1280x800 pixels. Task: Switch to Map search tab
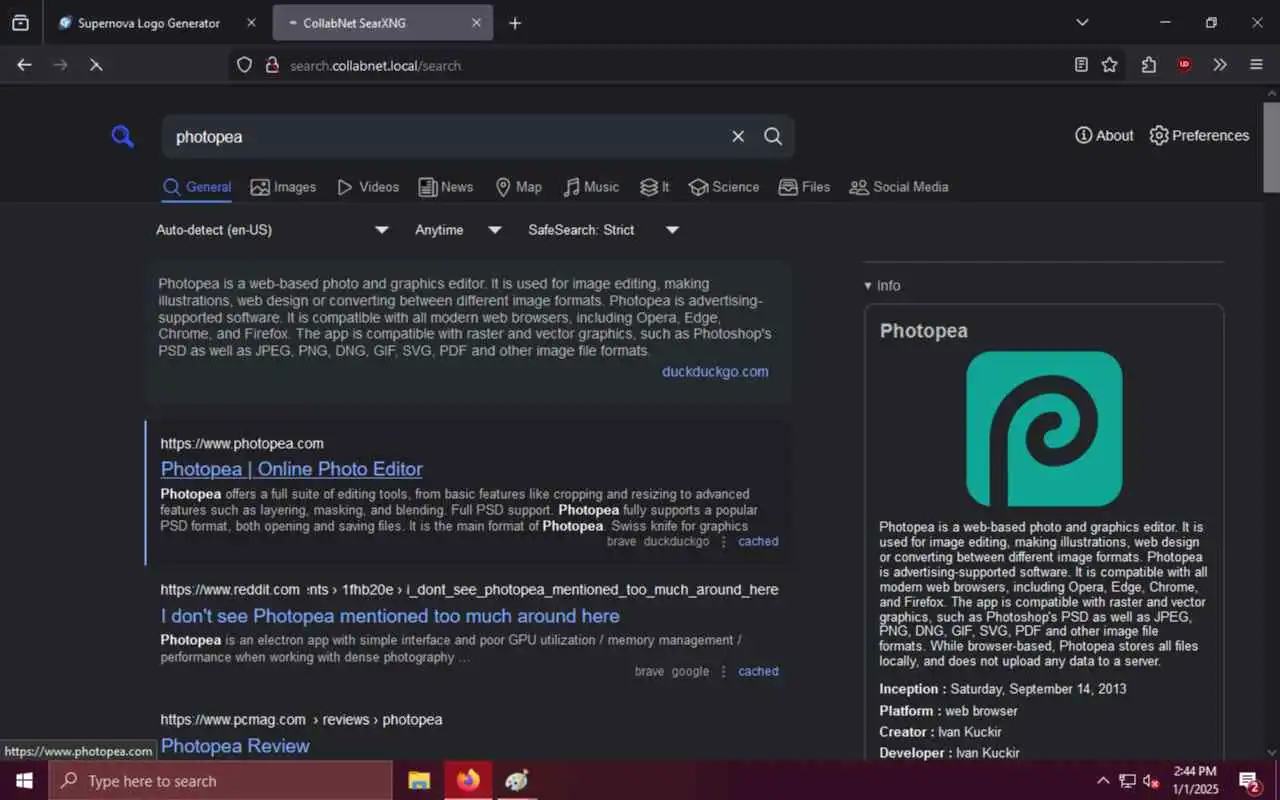[x=519, y=187]
